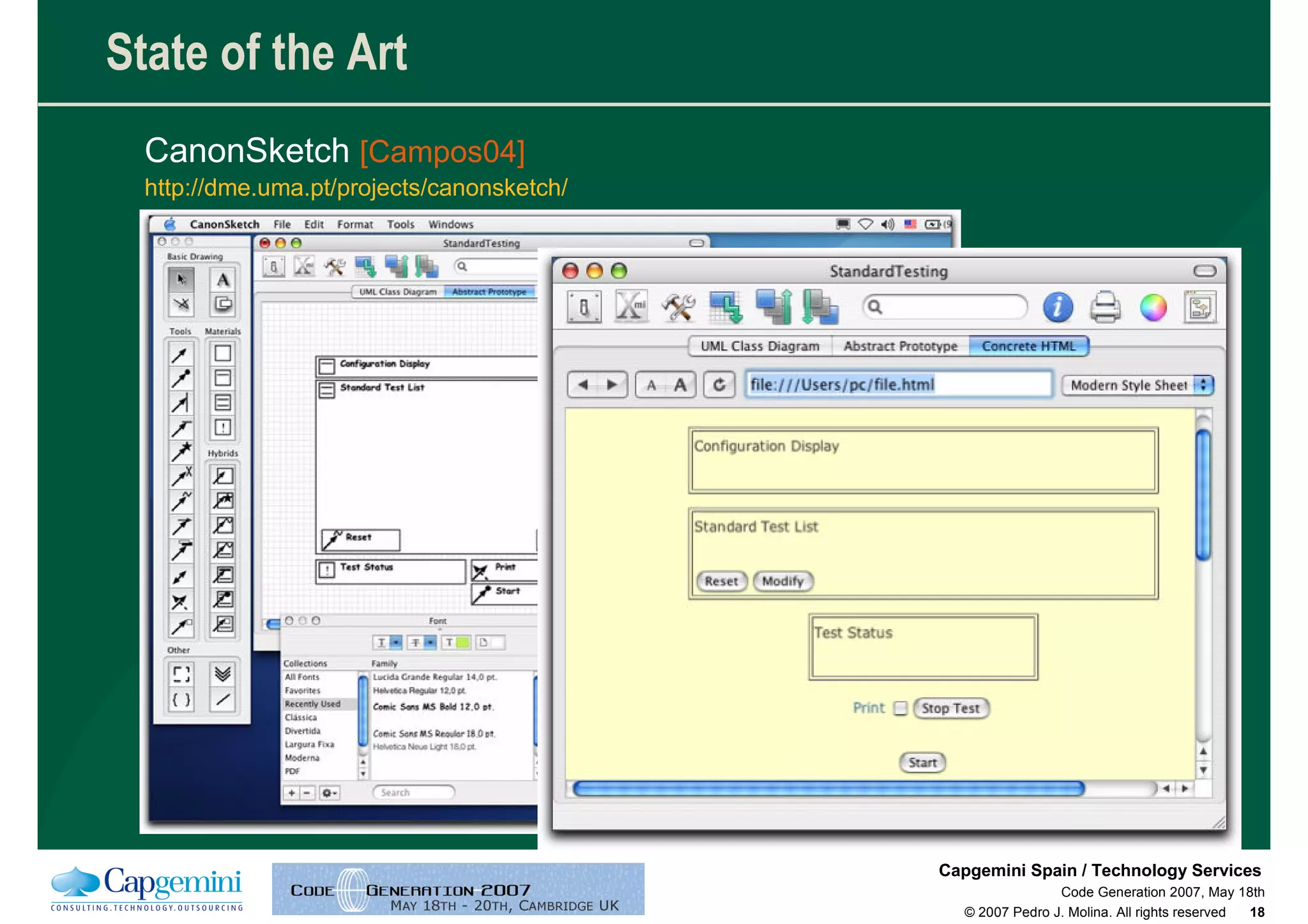Click the Start button in HTML preview
The width and height of the screenshot is (1308, 924).
922,762
